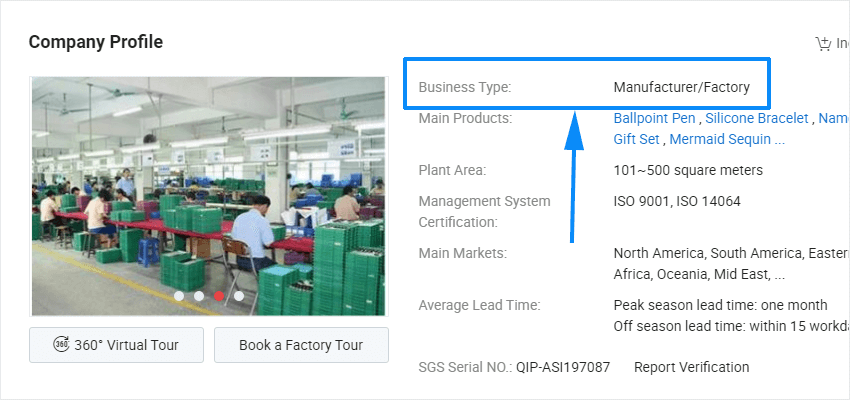Follow the Gift Set link
The width and height of the screenshot is (850, 400).
coord(637,140)
